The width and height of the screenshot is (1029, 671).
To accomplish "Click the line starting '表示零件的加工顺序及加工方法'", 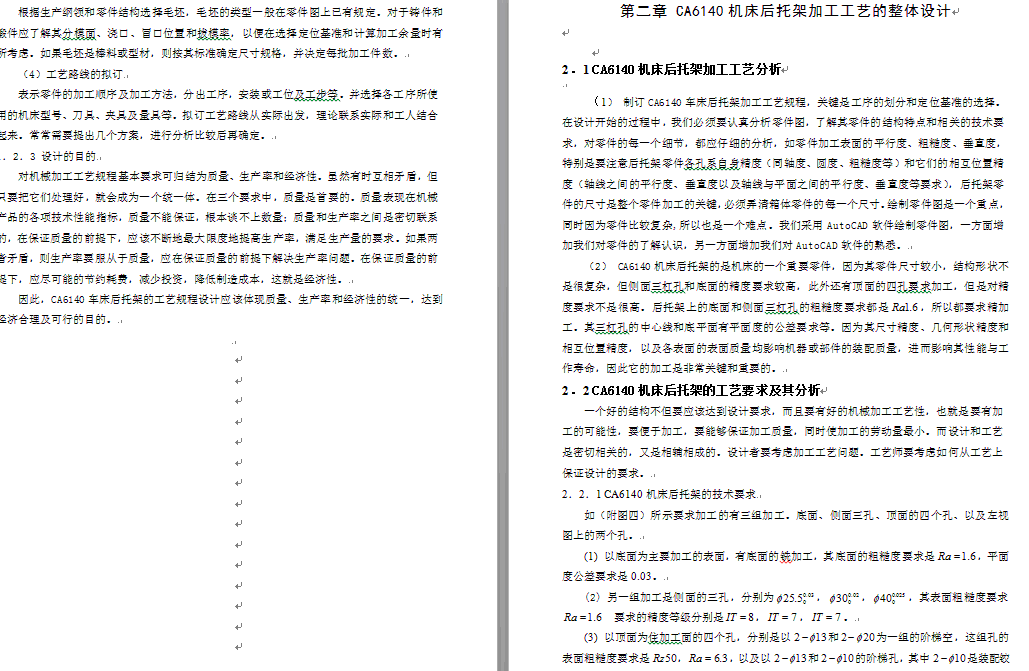I will 228,95.
